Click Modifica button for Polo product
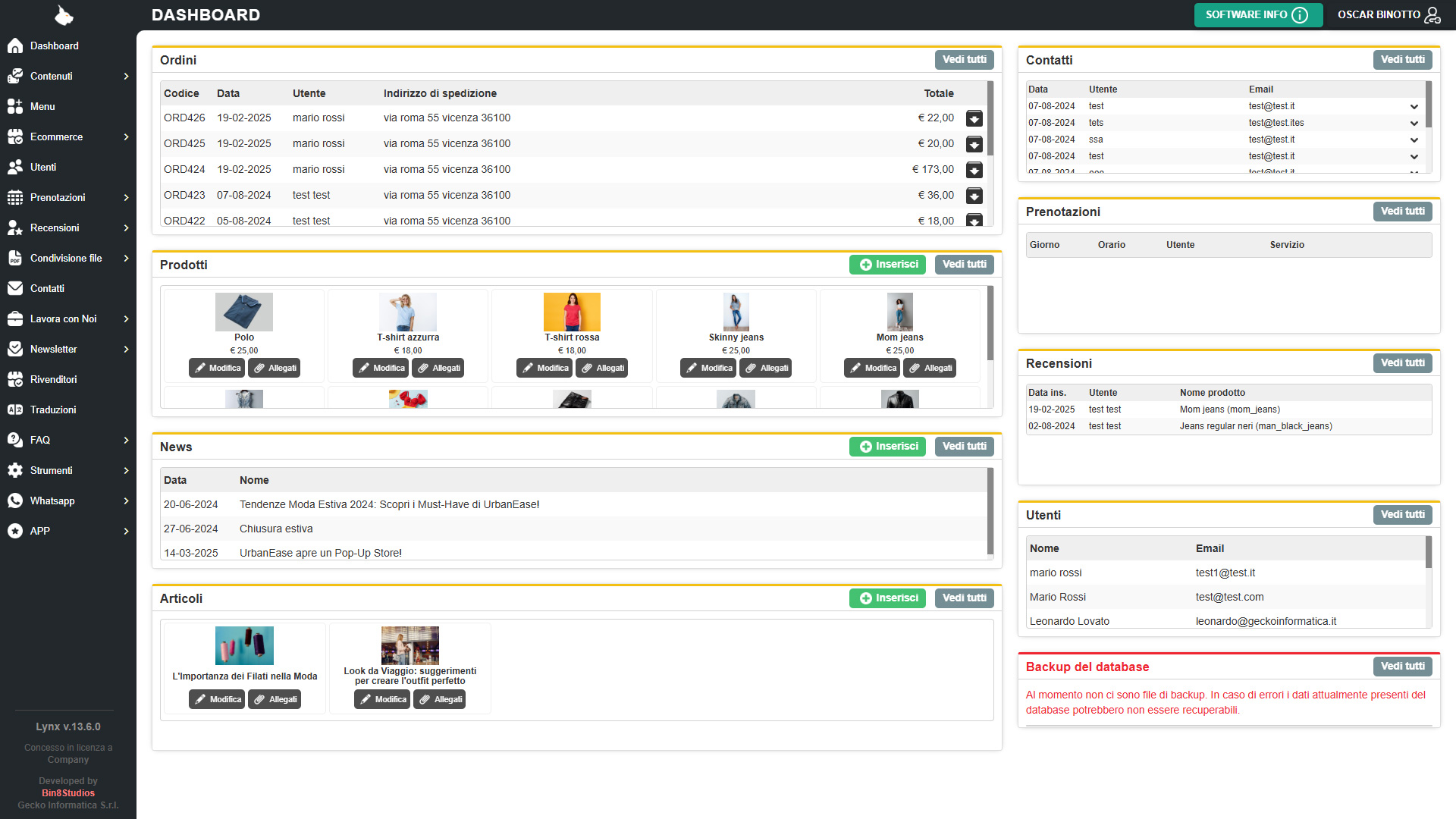1456x819 pixels. click(x=217, y=368)
